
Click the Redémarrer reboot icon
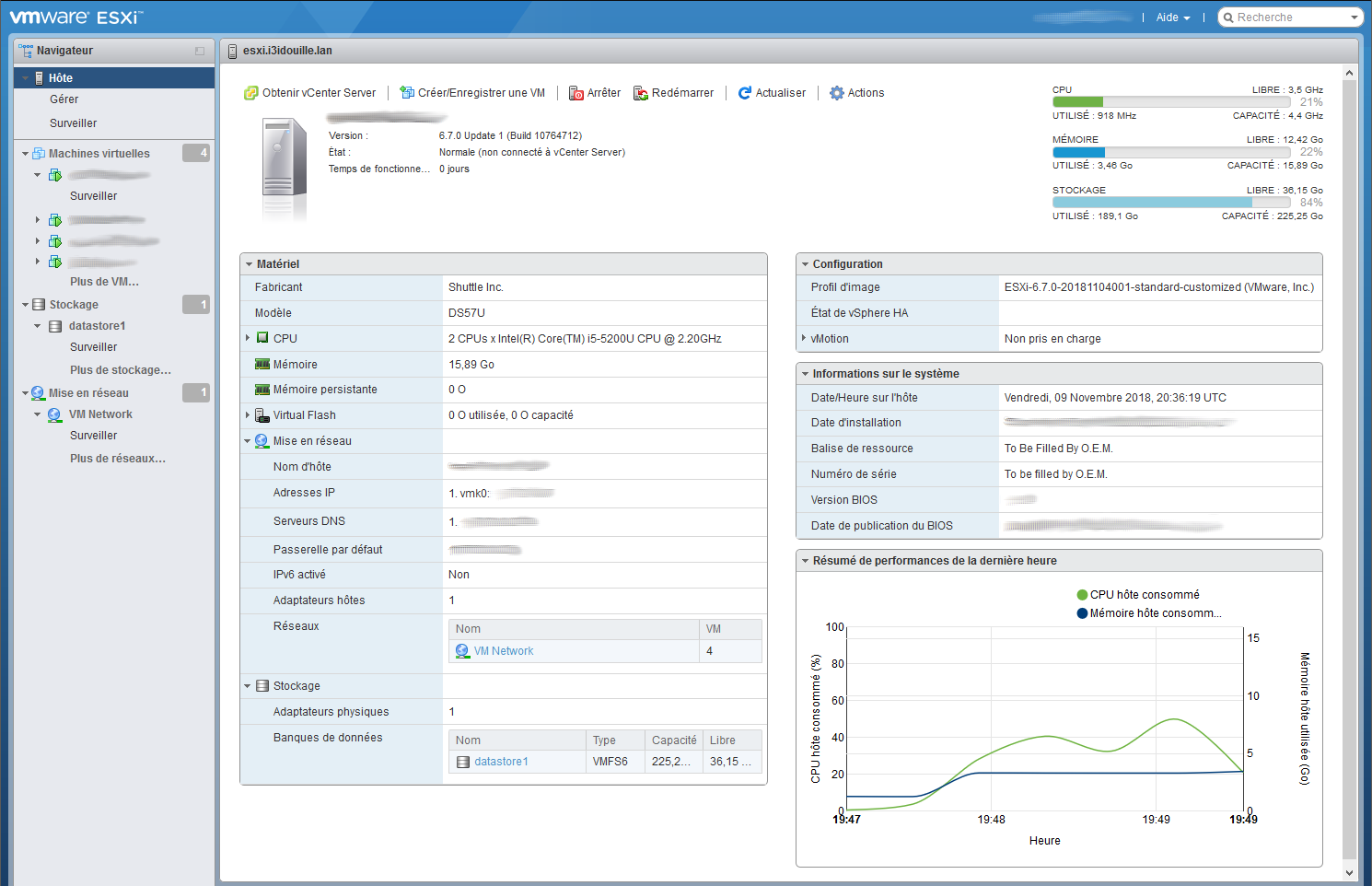coord(641,93)
